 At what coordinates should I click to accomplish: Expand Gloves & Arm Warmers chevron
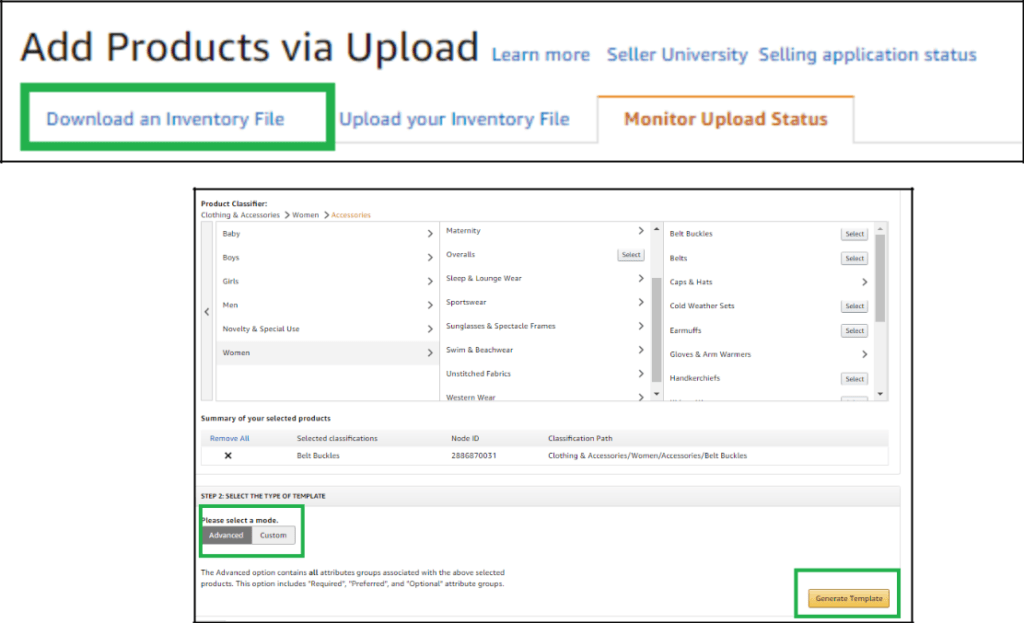coord(865,354)
